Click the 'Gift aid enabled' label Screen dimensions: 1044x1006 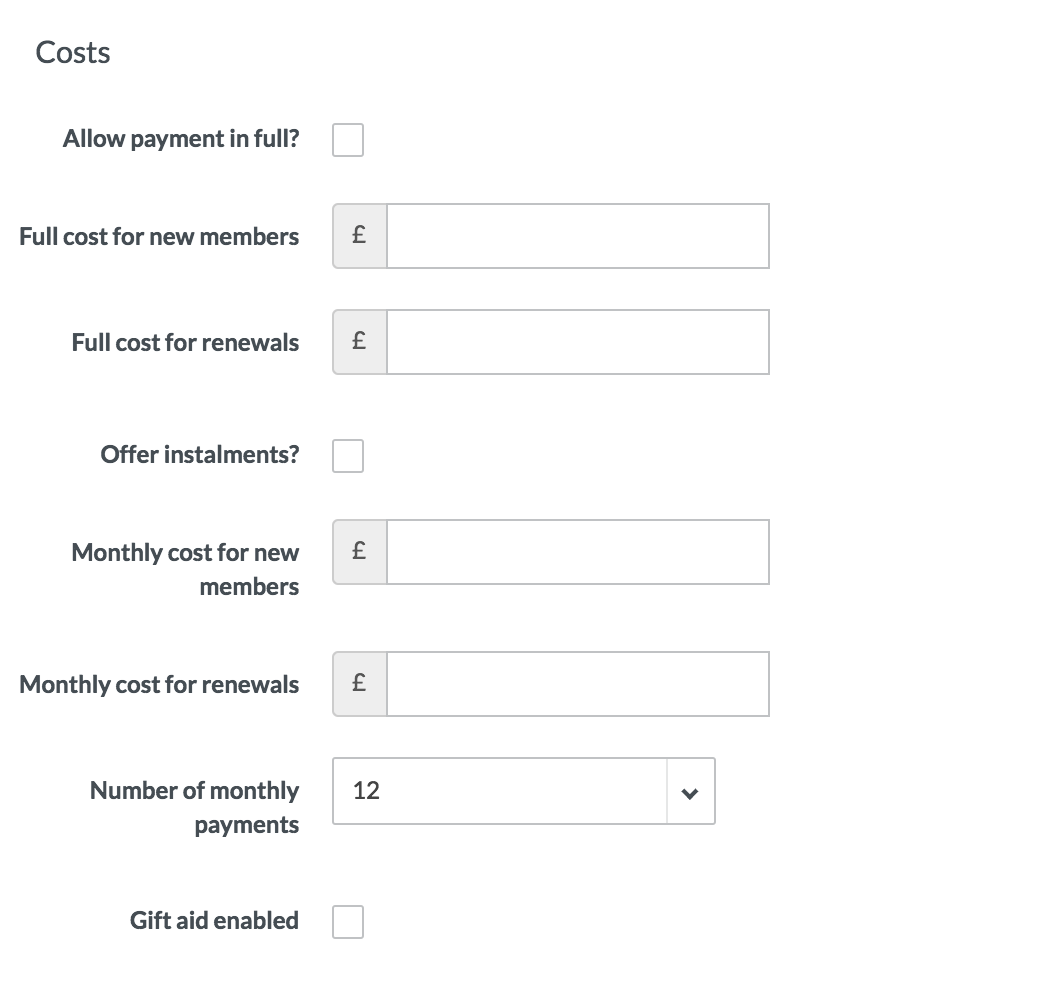point(214,921)
